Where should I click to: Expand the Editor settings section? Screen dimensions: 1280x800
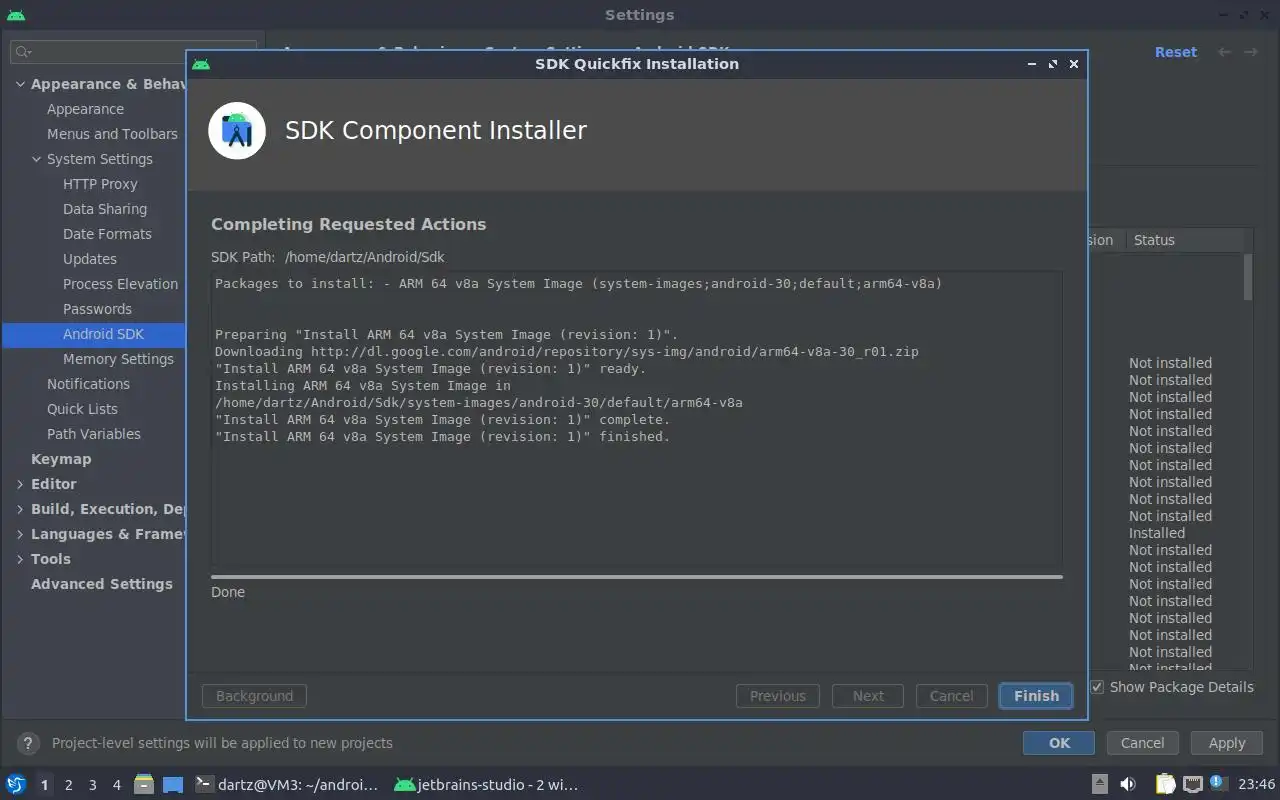(x=20, y=484)
